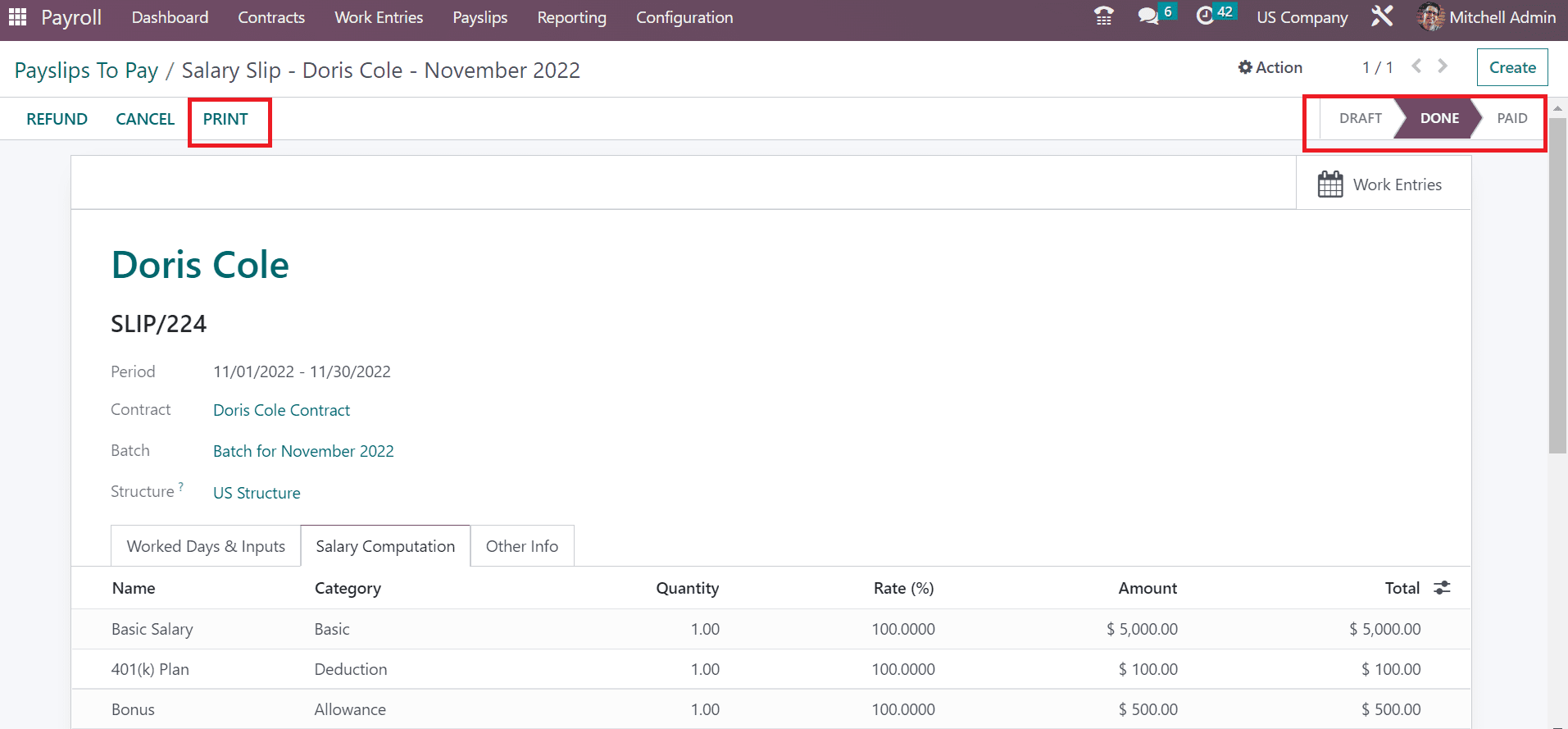Open the Payslips menu
1568x729 pixels.
point(480,17)
